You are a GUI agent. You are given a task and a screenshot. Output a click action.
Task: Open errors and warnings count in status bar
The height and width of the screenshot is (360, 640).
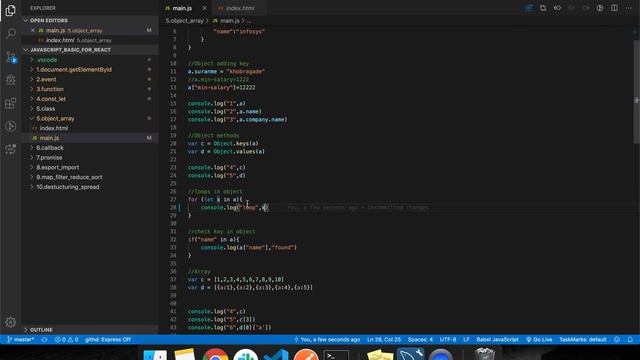pyautogui.click(x=66, y=340)
